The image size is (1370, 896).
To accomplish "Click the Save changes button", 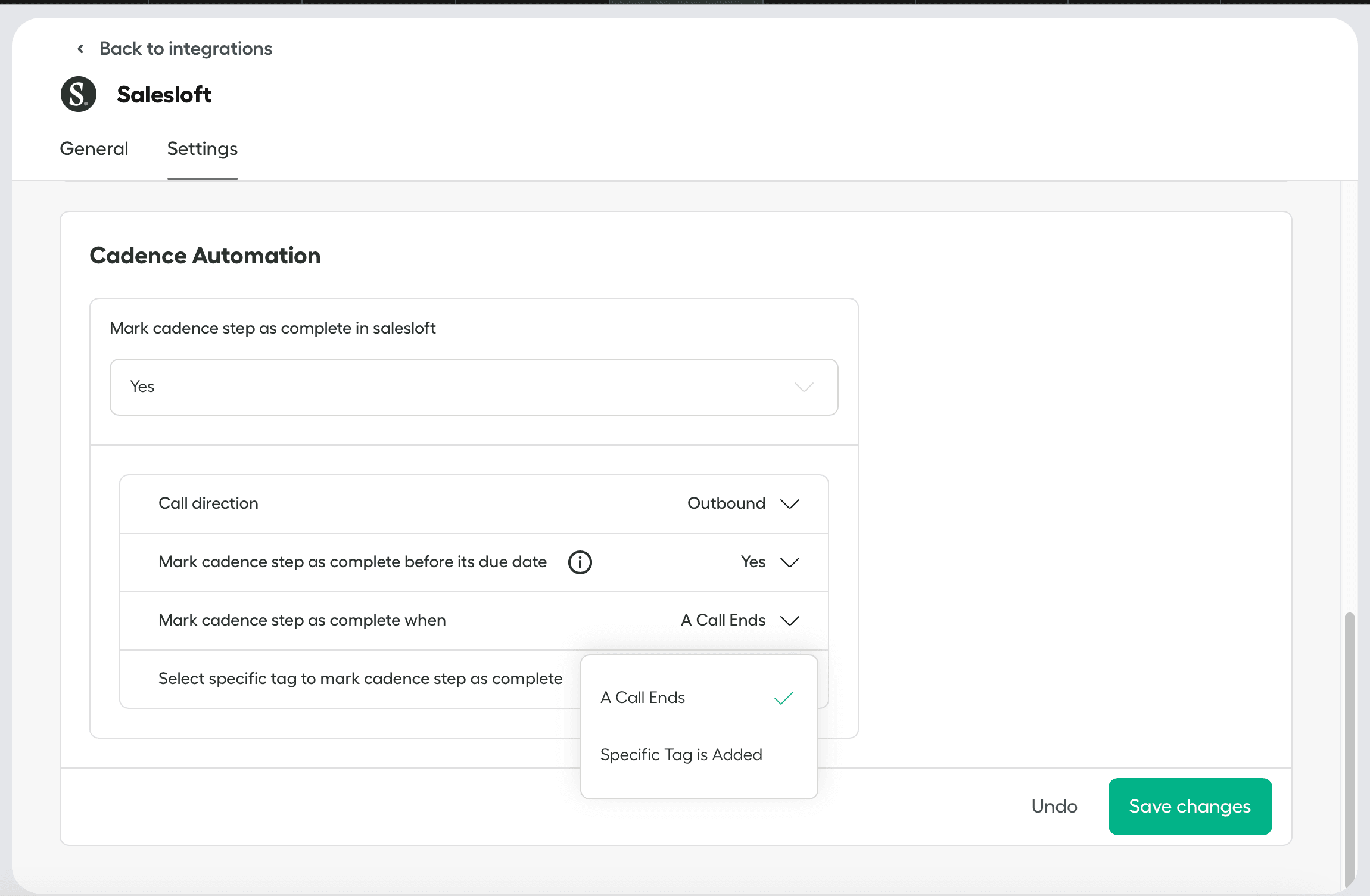I will [x=1190, y=807].
